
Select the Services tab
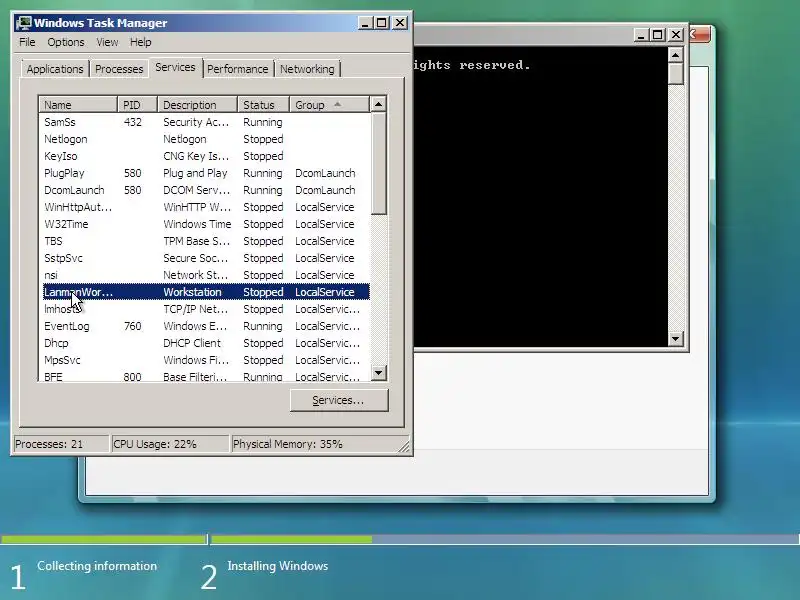coord(175,67)
